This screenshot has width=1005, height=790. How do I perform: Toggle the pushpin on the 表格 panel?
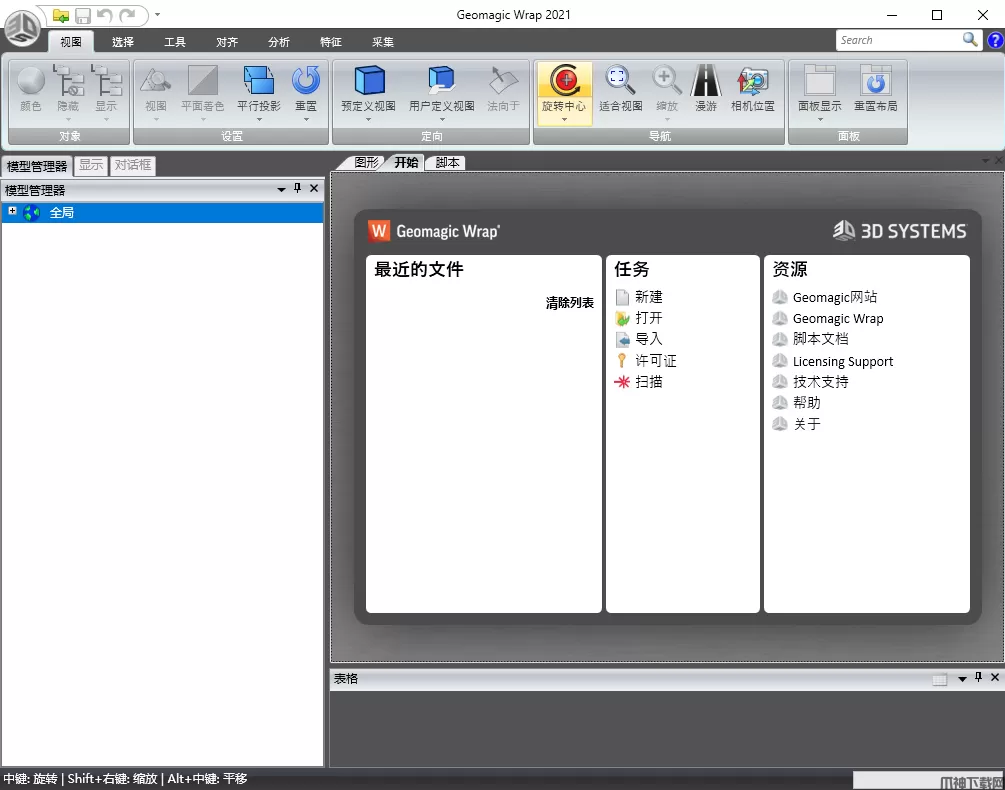[978, 678]
